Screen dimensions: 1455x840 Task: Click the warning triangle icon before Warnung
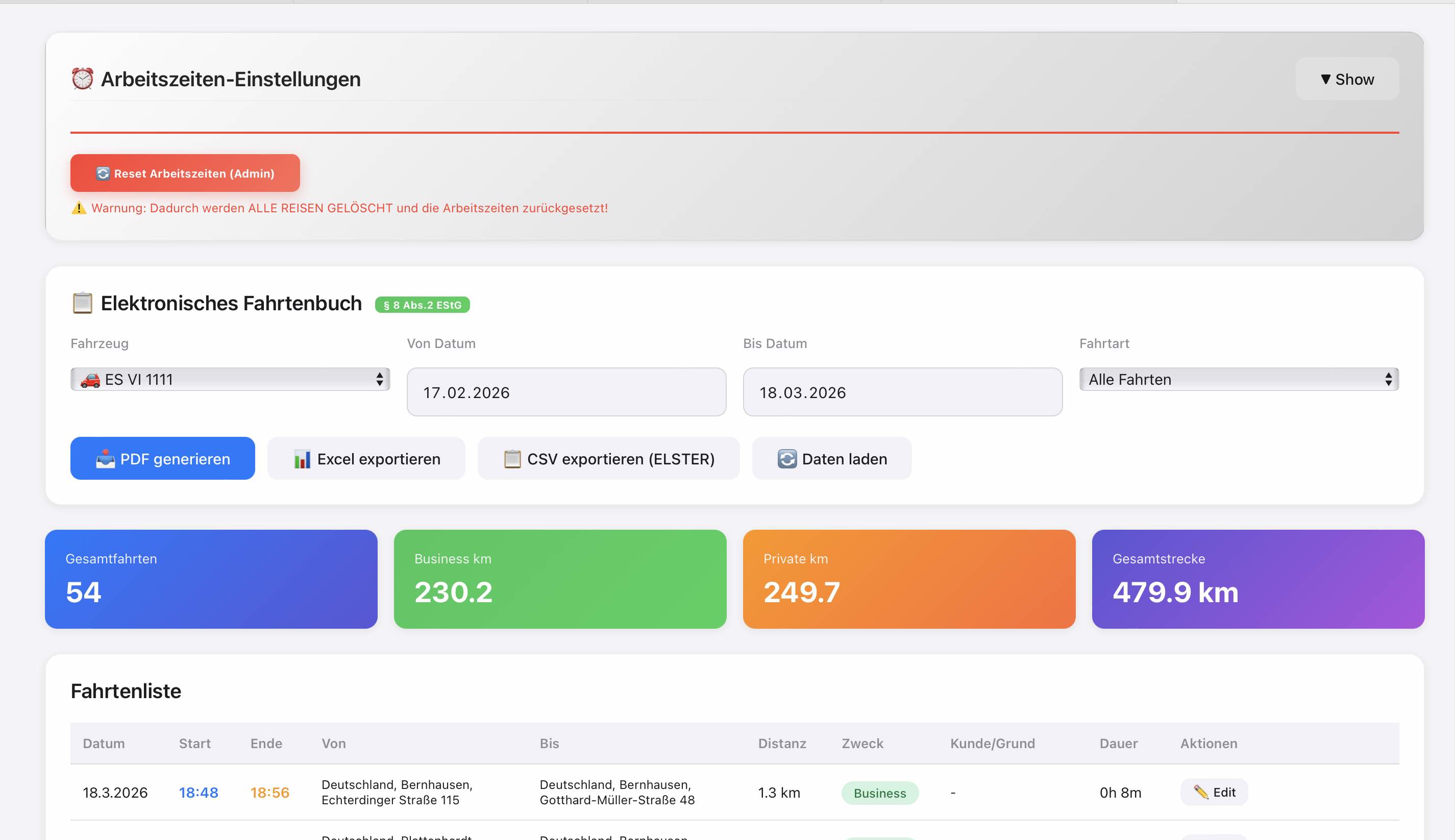pyautogui.click(x=79, y=208)
